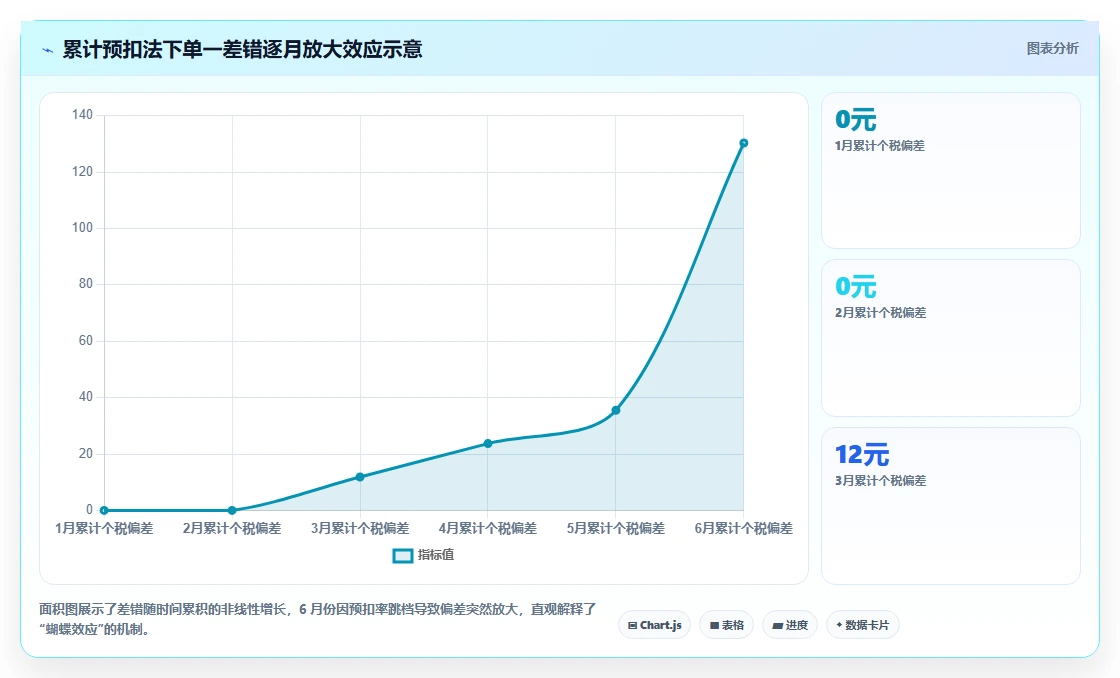Click the 指标值 legend color box

pos(403,555)
